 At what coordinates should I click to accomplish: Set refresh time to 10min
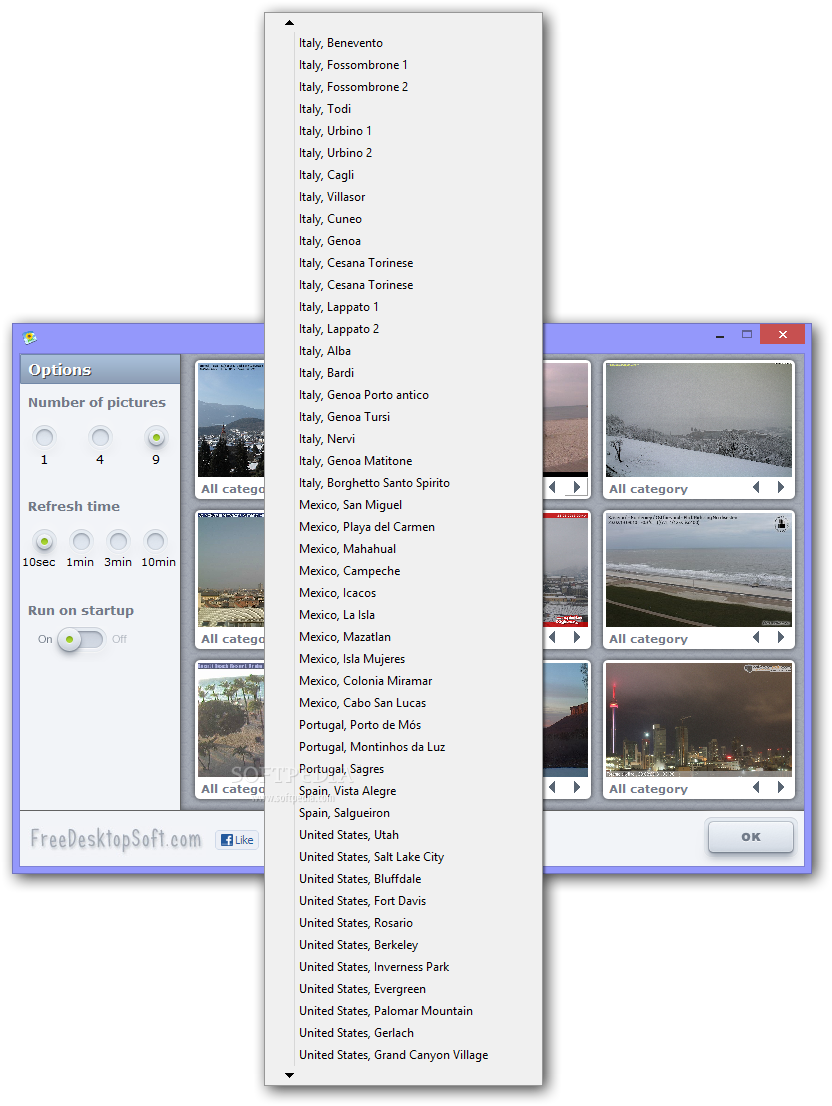[x=155, y=541]
